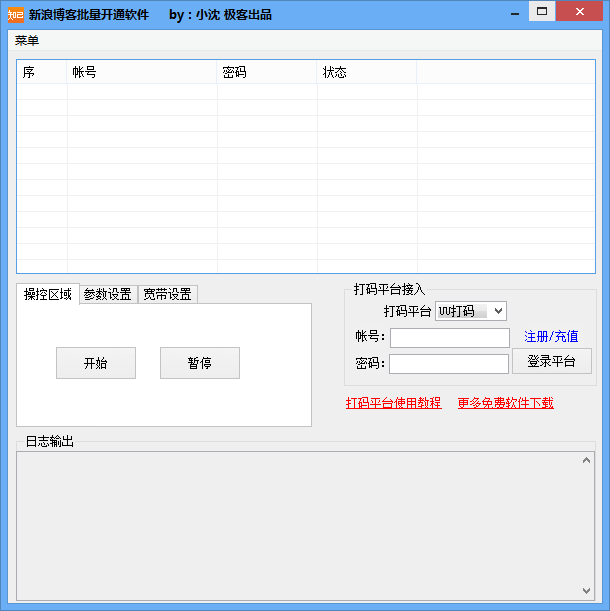The height and width of the screenshot is (611, 610).
Task: Click the 序 column header
Action: click(x=42, y=73)
